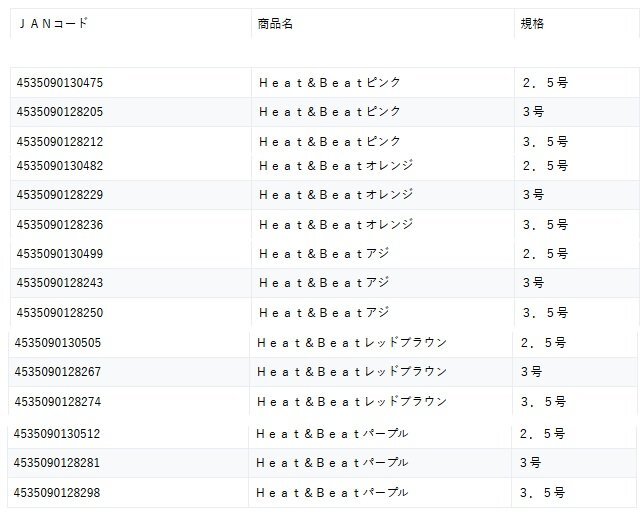644x519 pixels.
Task: Click Heat&Beatアジ name in row 4535090128250
Action: pos(324,313)
